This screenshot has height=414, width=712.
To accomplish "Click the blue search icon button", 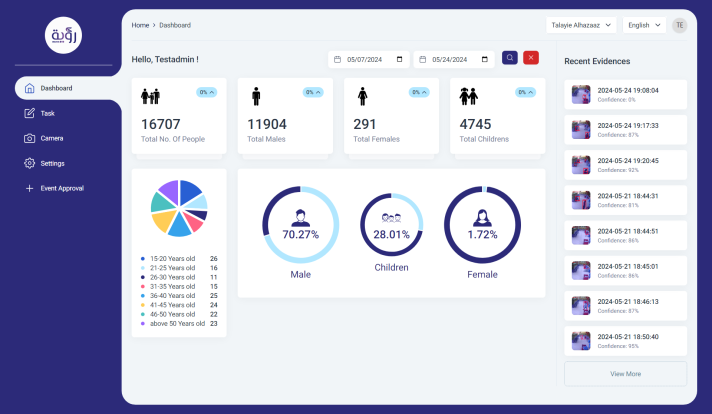I will (x=509, y=58).
